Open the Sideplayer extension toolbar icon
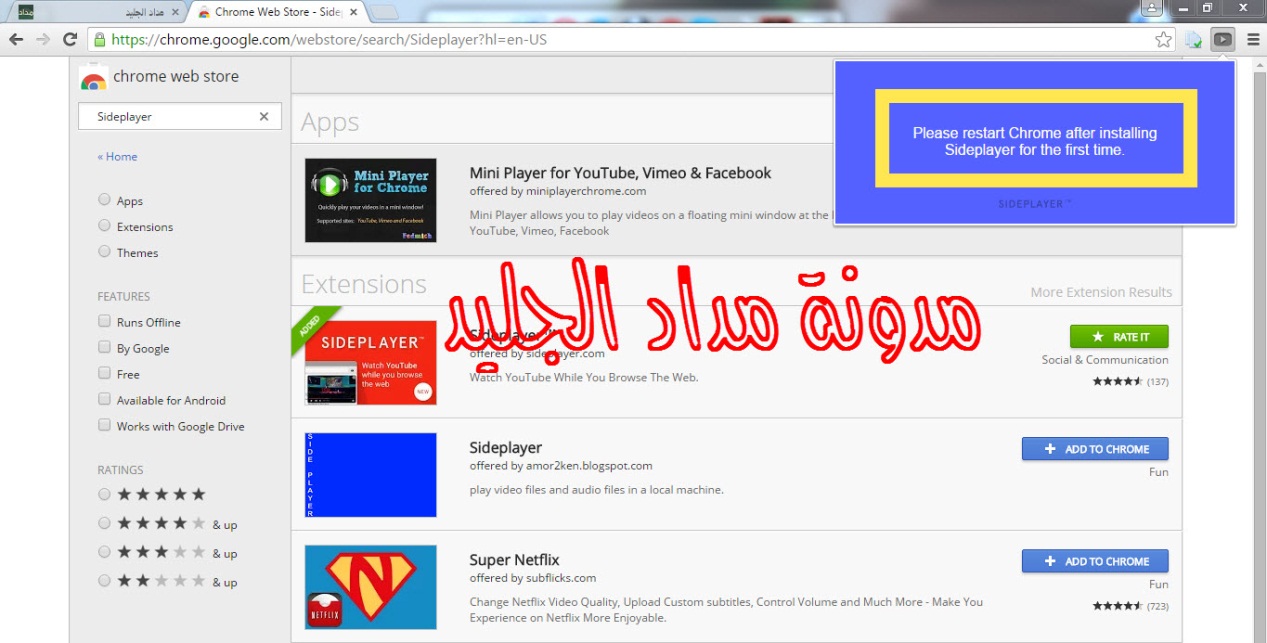Screen dimensions: 1267x643 pos(1222,40)
